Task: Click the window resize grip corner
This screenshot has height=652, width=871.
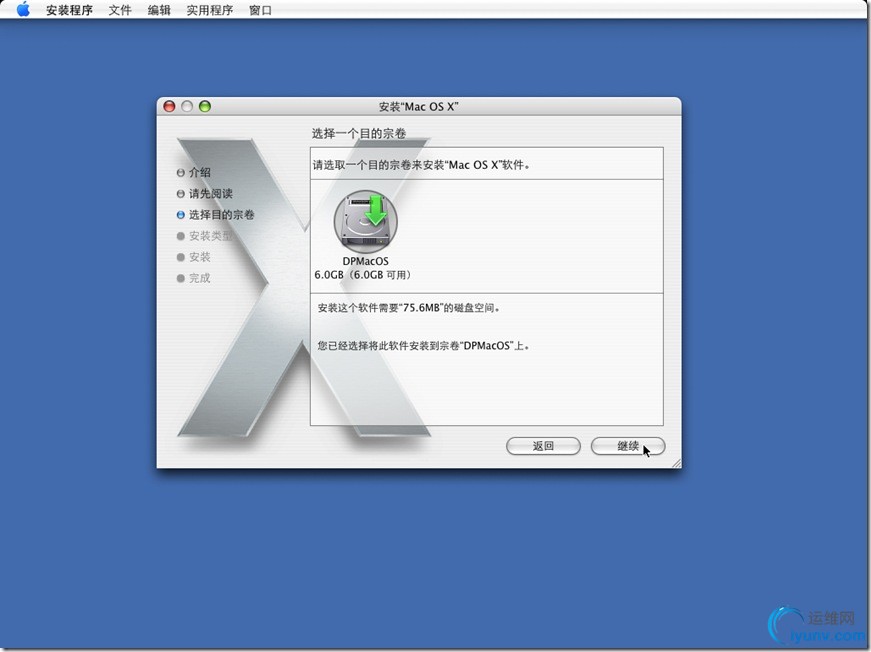Action: pos(676,463)
